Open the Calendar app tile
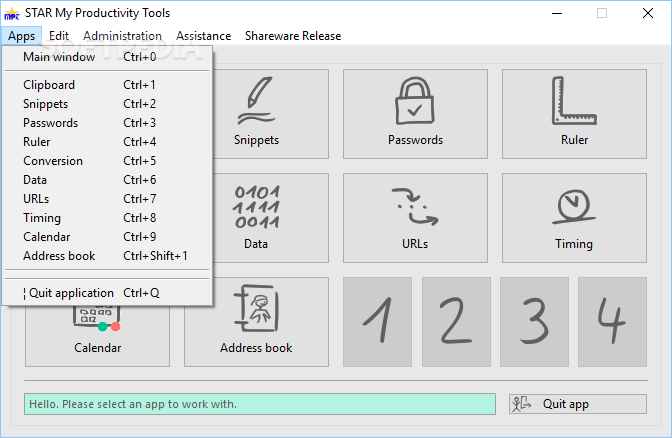The height and width of the screenshot is (438, 672). (x=97, y=336)
